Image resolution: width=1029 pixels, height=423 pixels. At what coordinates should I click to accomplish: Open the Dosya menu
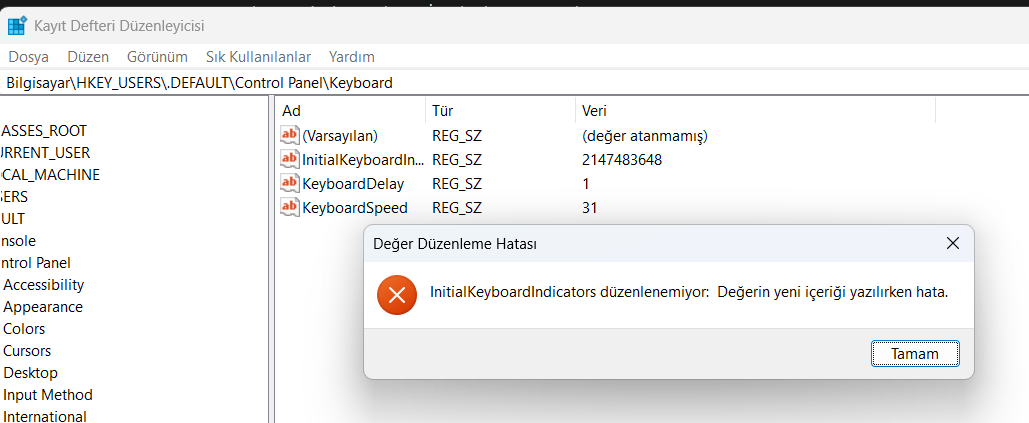tap(28, 57)
